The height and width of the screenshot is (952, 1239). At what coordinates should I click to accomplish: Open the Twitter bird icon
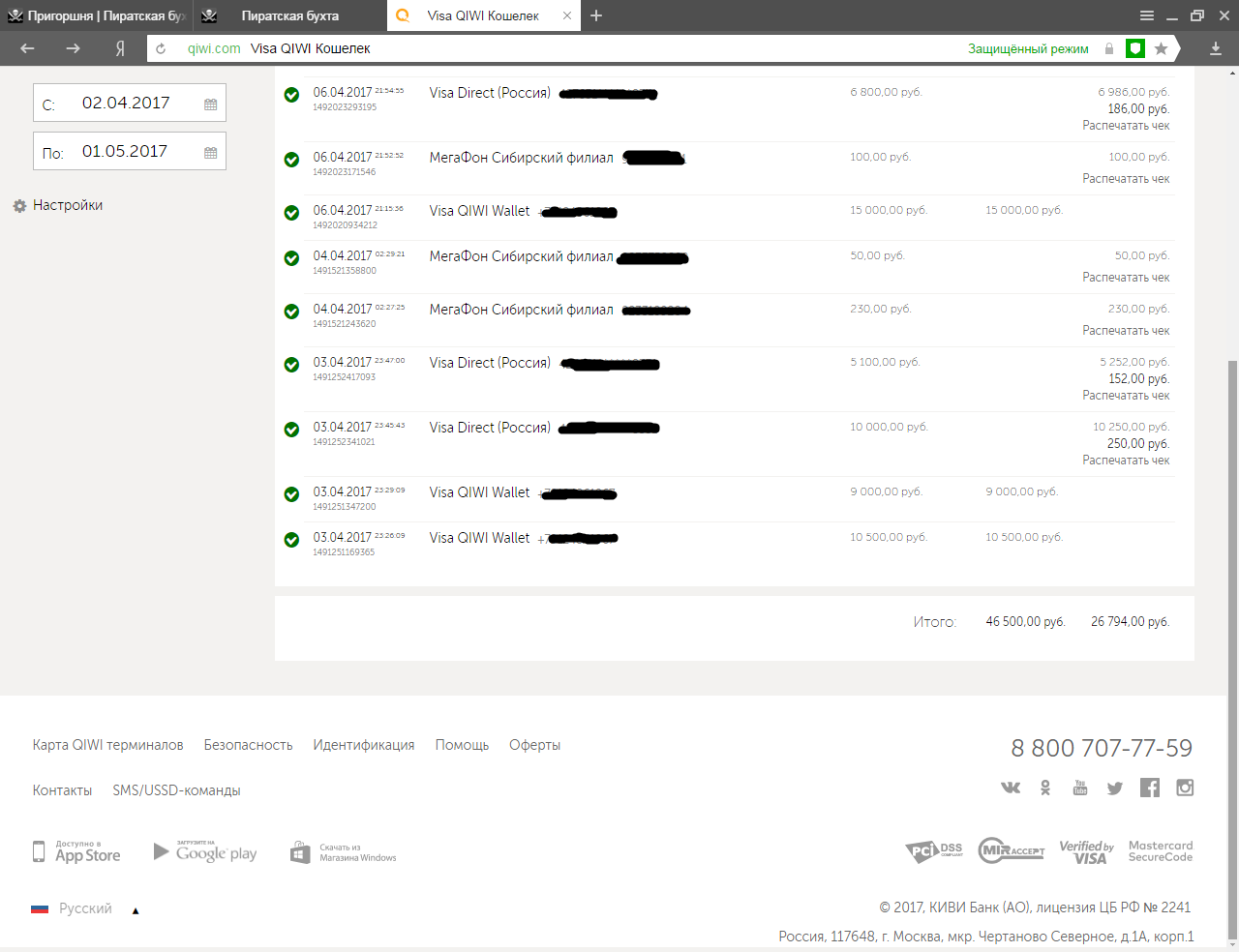1115,788
